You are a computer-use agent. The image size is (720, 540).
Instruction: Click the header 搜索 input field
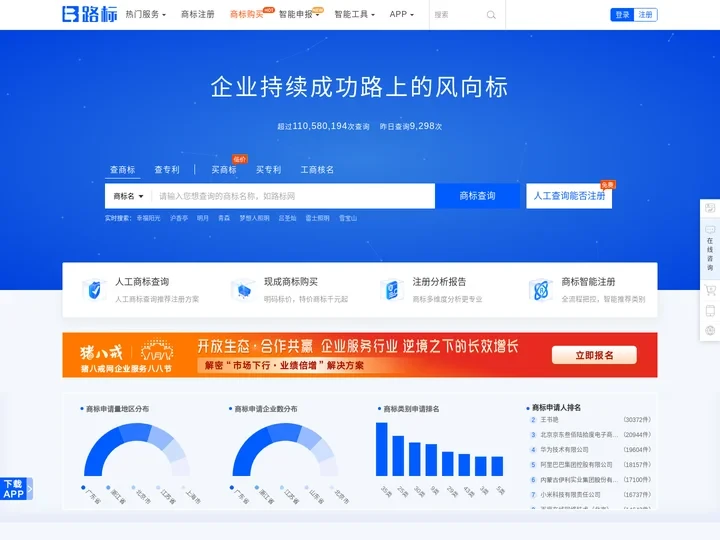tap(458, 15)
